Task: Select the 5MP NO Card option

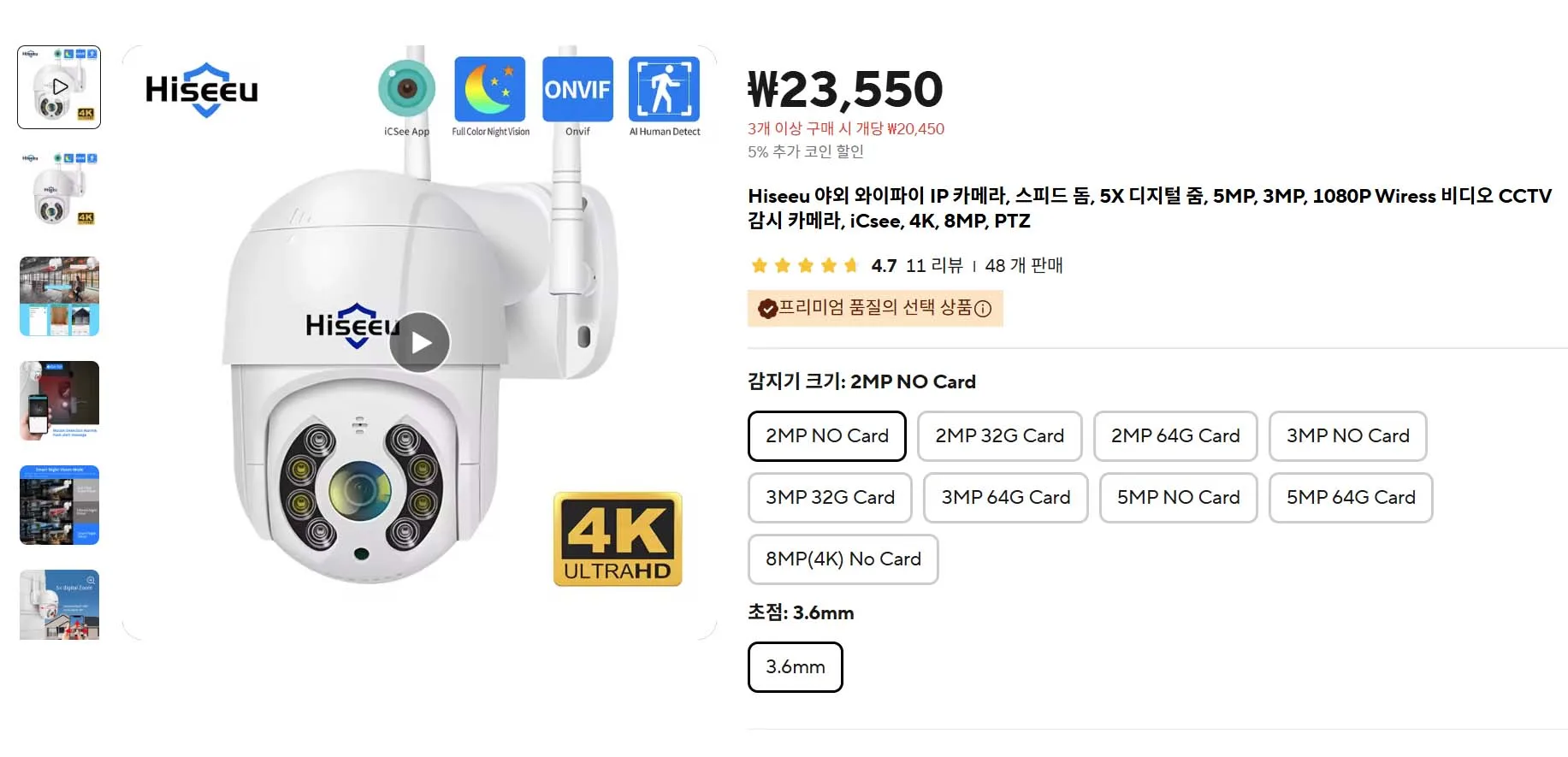Action: [1177, 498]
